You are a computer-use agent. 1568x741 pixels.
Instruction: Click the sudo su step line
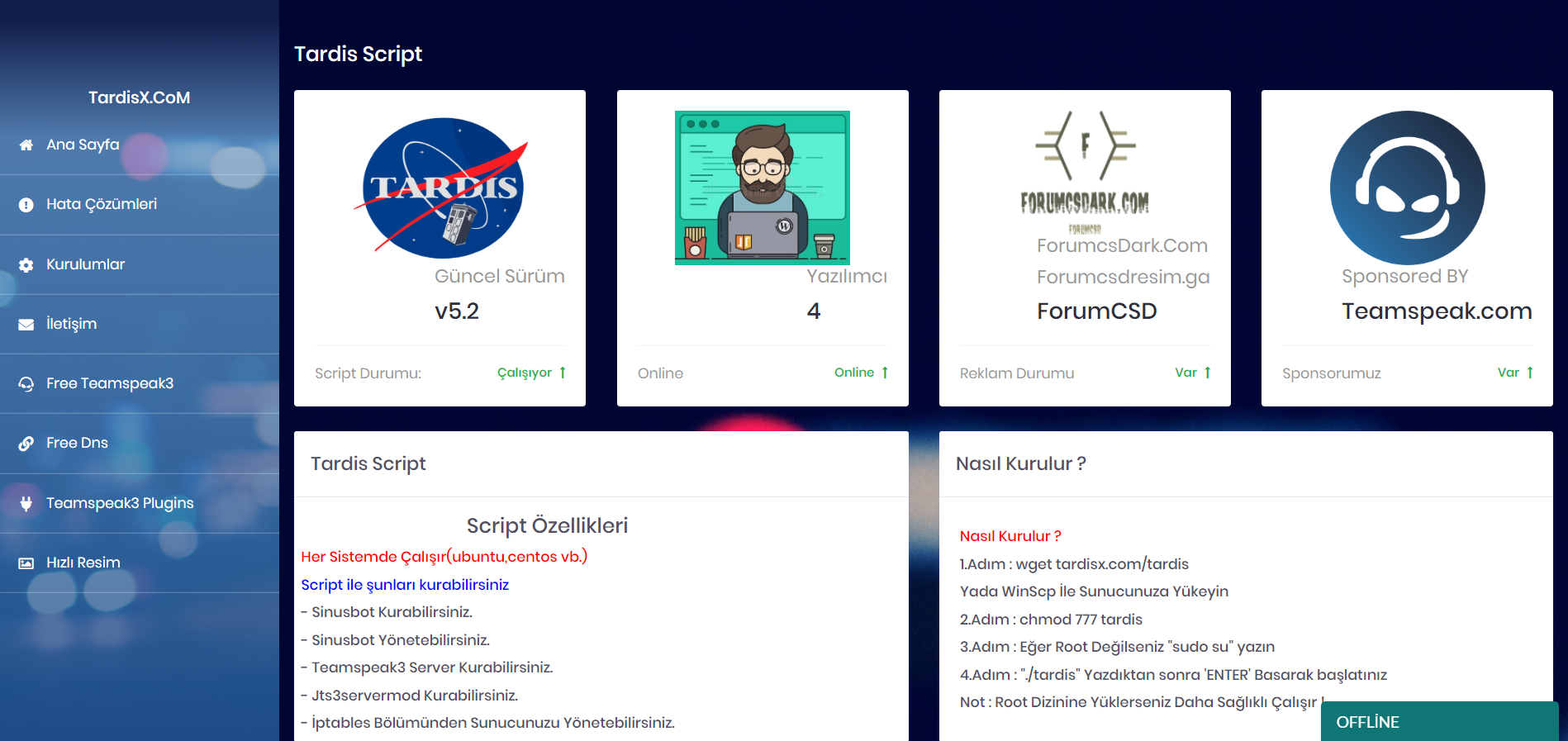(x=1117, y=647)
